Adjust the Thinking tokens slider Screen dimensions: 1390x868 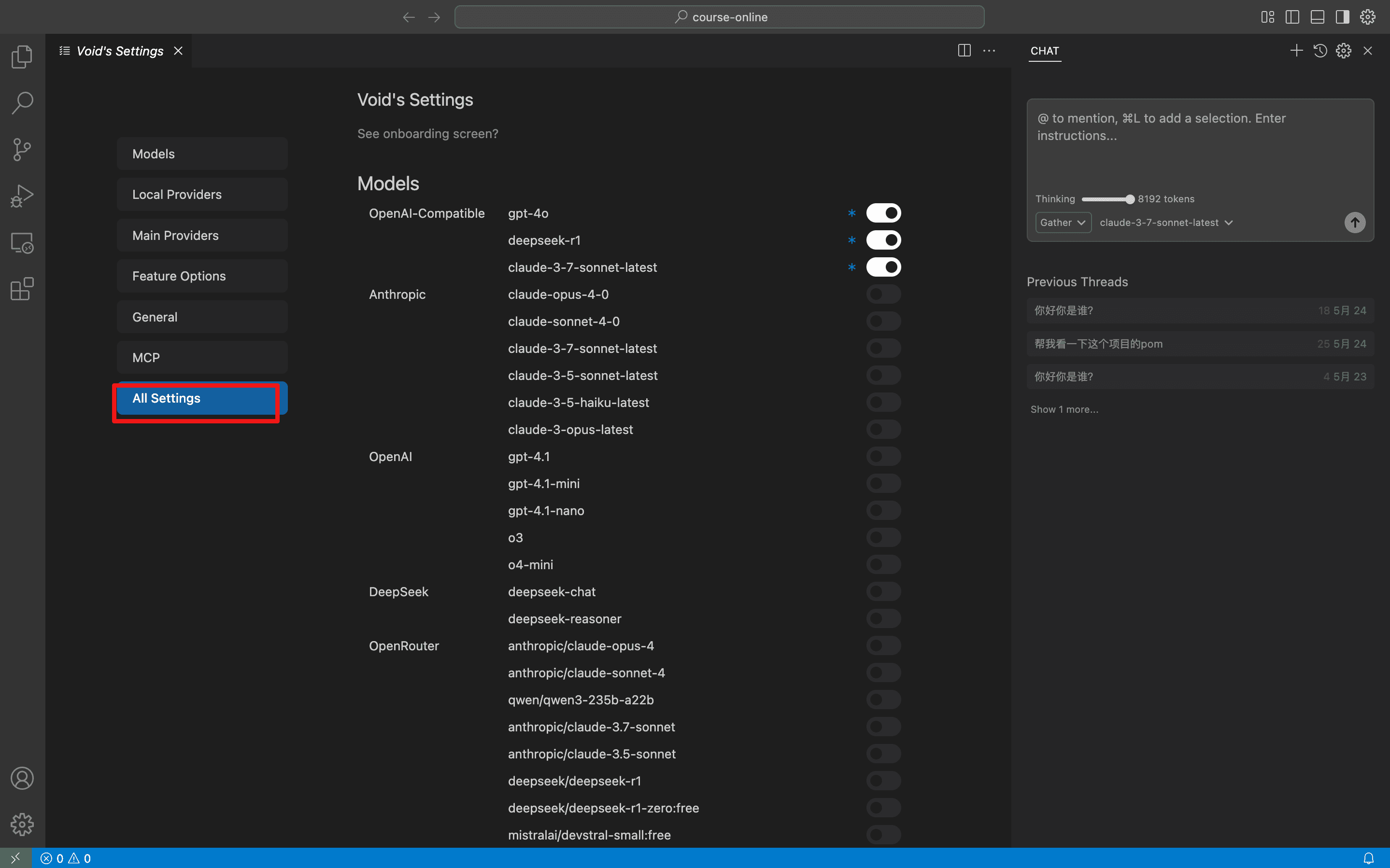[1107, 199]
